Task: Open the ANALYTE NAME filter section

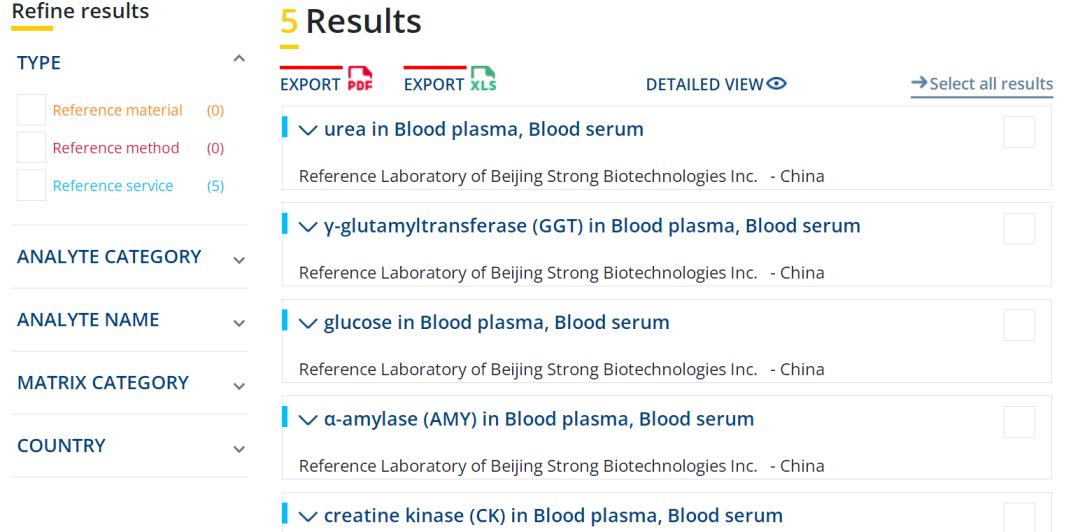Action: 239,323
